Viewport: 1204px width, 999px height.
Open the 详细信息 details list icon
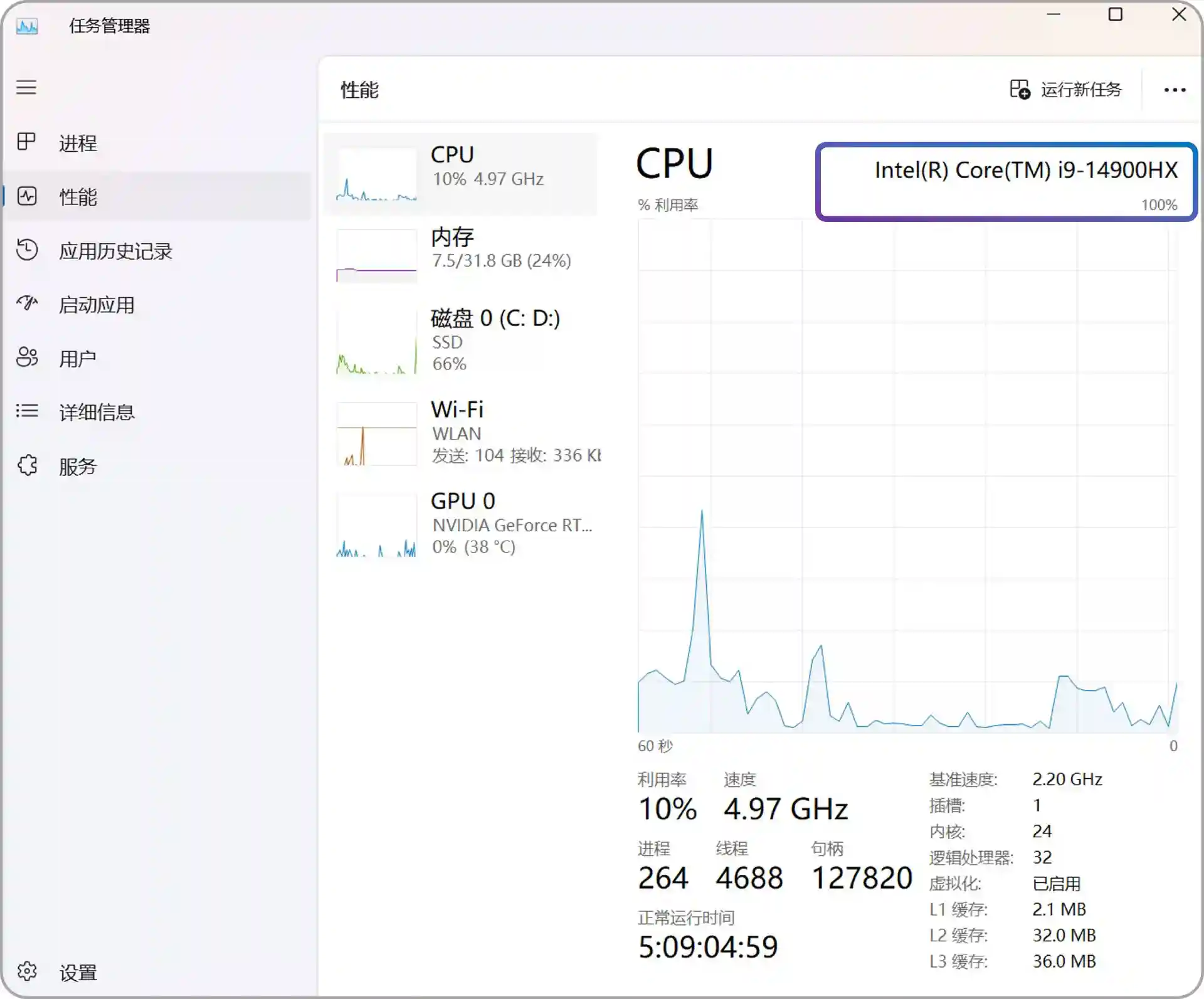pos(26,411)
